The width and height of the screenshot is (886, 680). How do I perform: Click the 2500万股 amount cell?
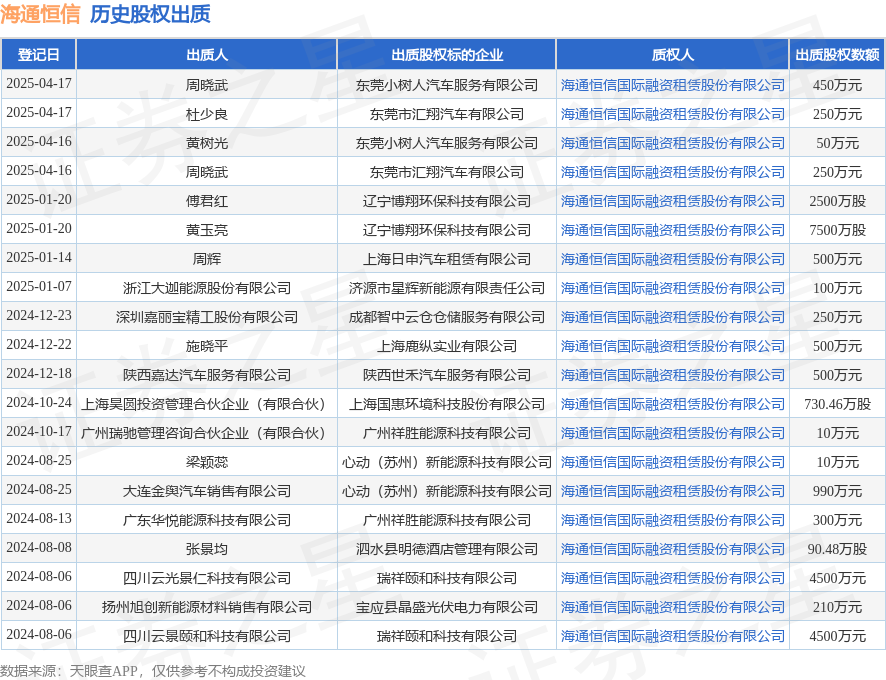(x=837, y=201)
